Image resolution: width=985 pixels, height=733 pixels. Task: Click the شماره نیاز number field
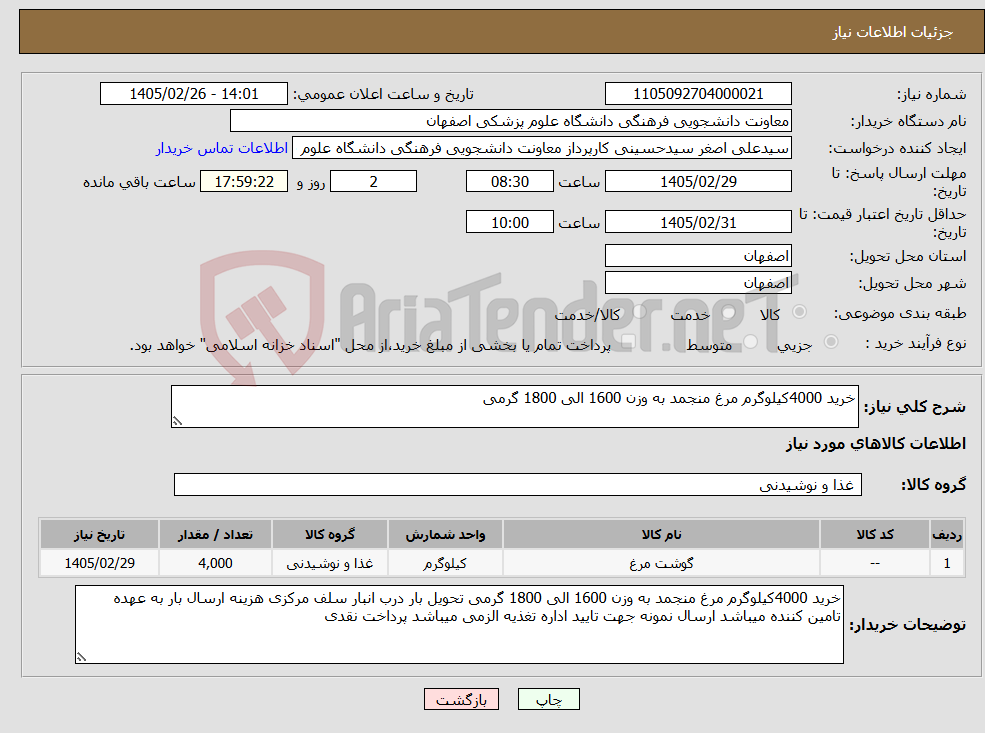pyautogui.click(x=698, y=94)
